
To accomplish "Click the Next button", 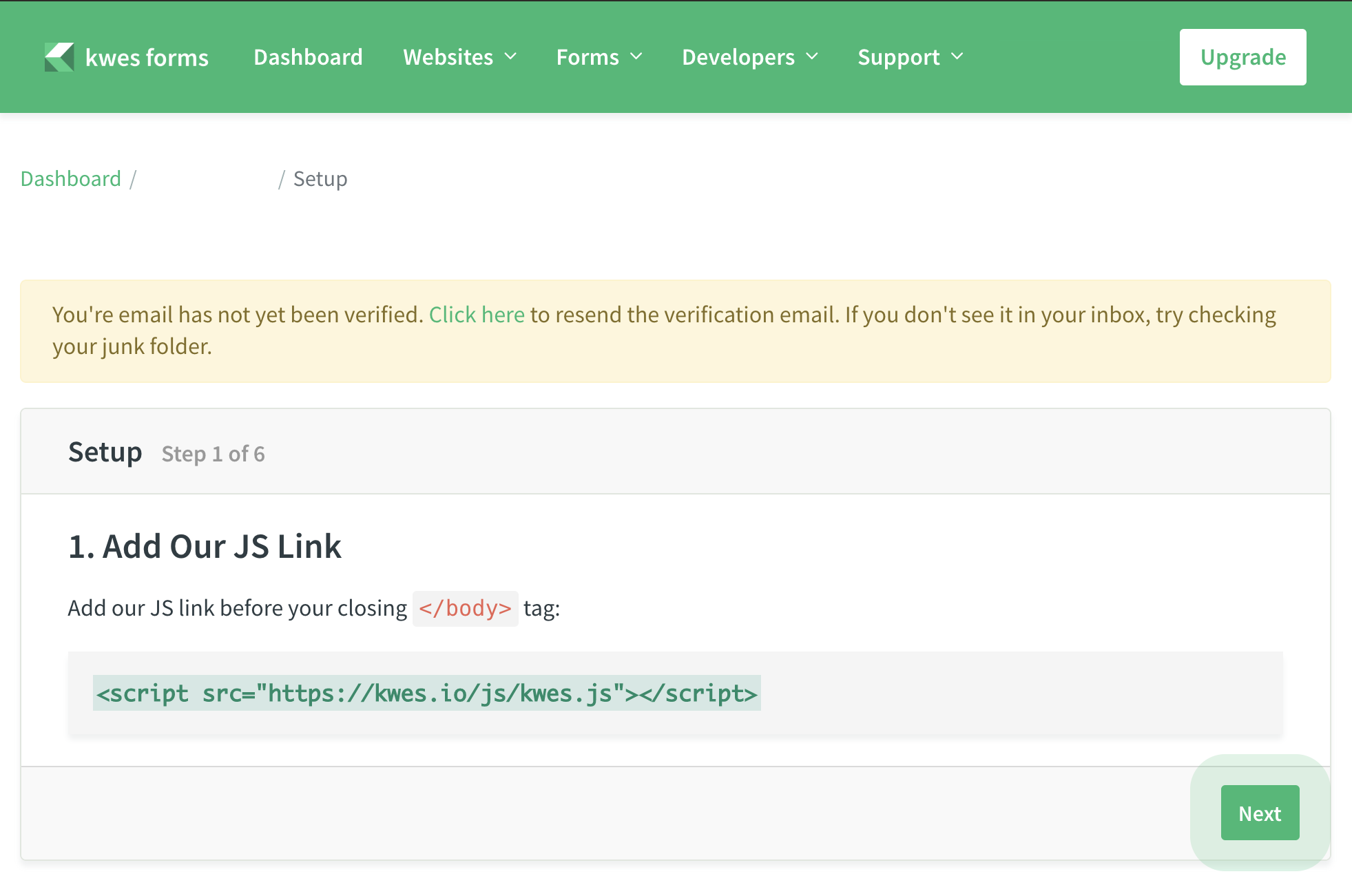I will tap(1260, 813).
